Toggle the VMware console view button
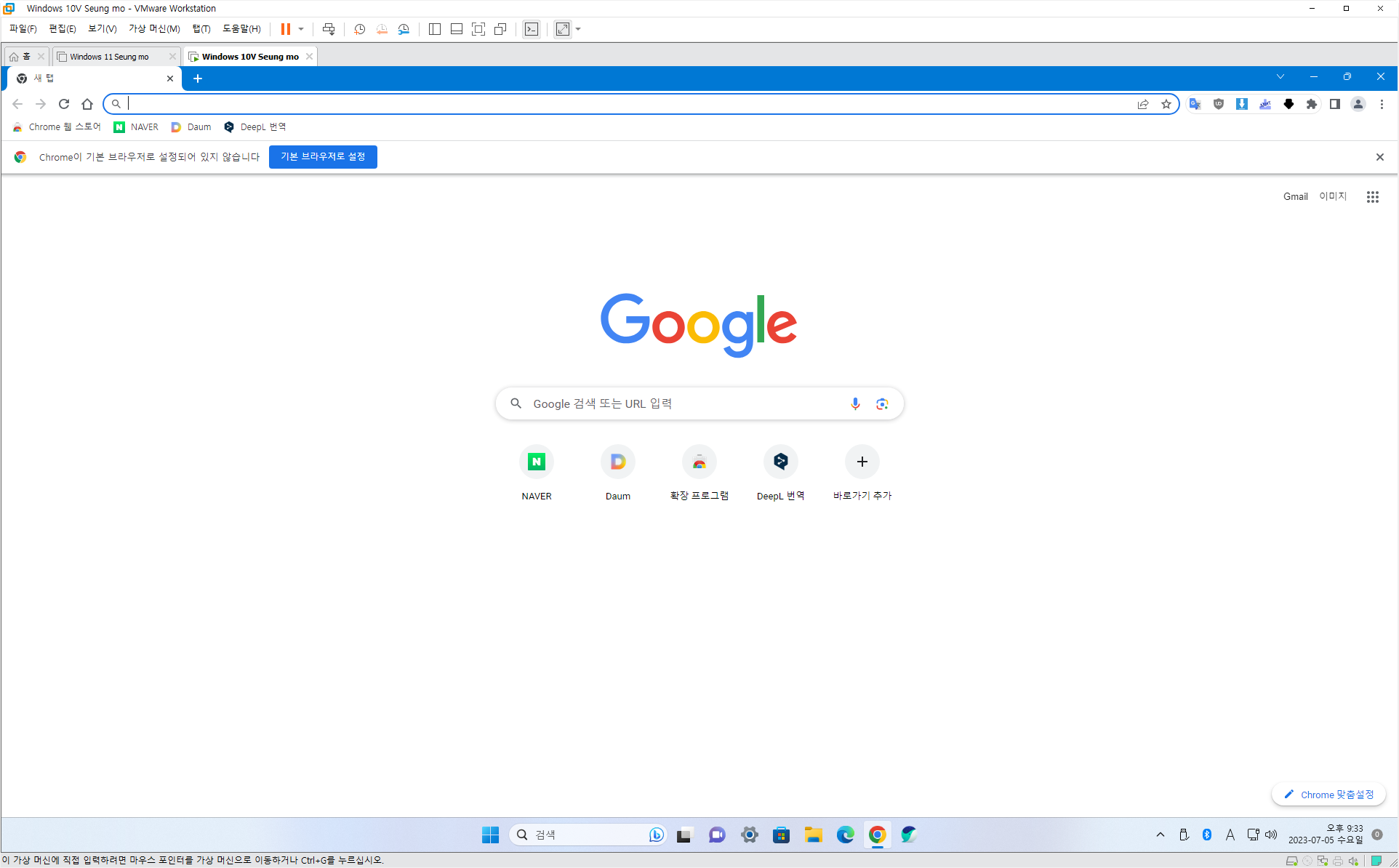Screen dimensions: 1399x868 pos(532,29)
